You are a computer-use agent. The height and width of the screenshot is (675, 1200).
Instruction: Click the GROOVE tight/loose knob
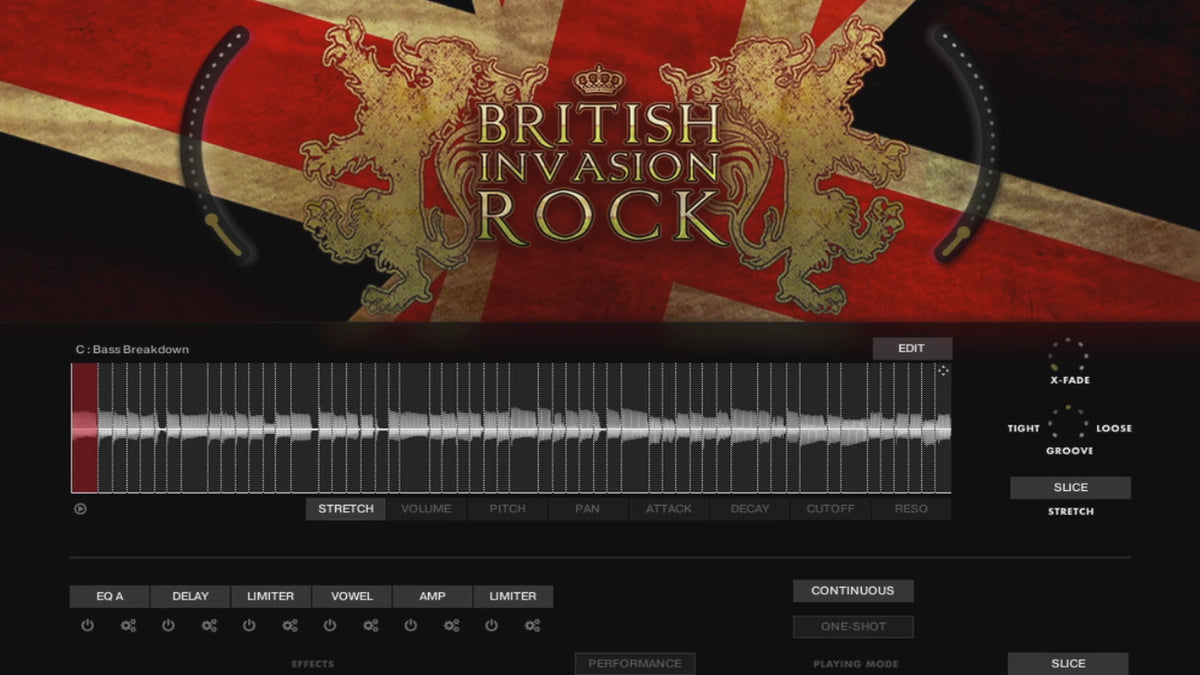point(1068,426)
